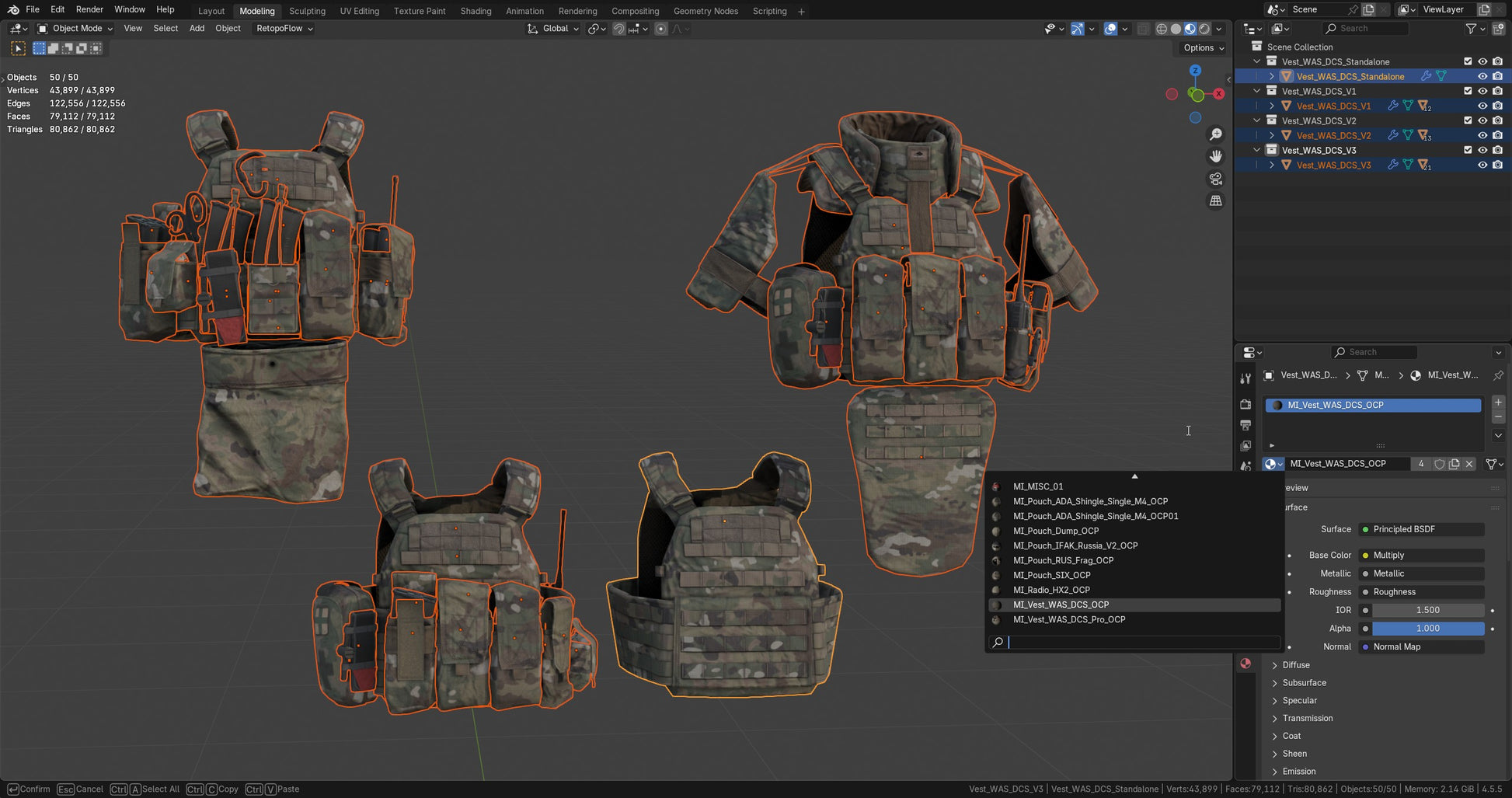Image resolution: width=1512 pixels, height=798 pixels.
Task: Open the Render menu
Action: 89,9
